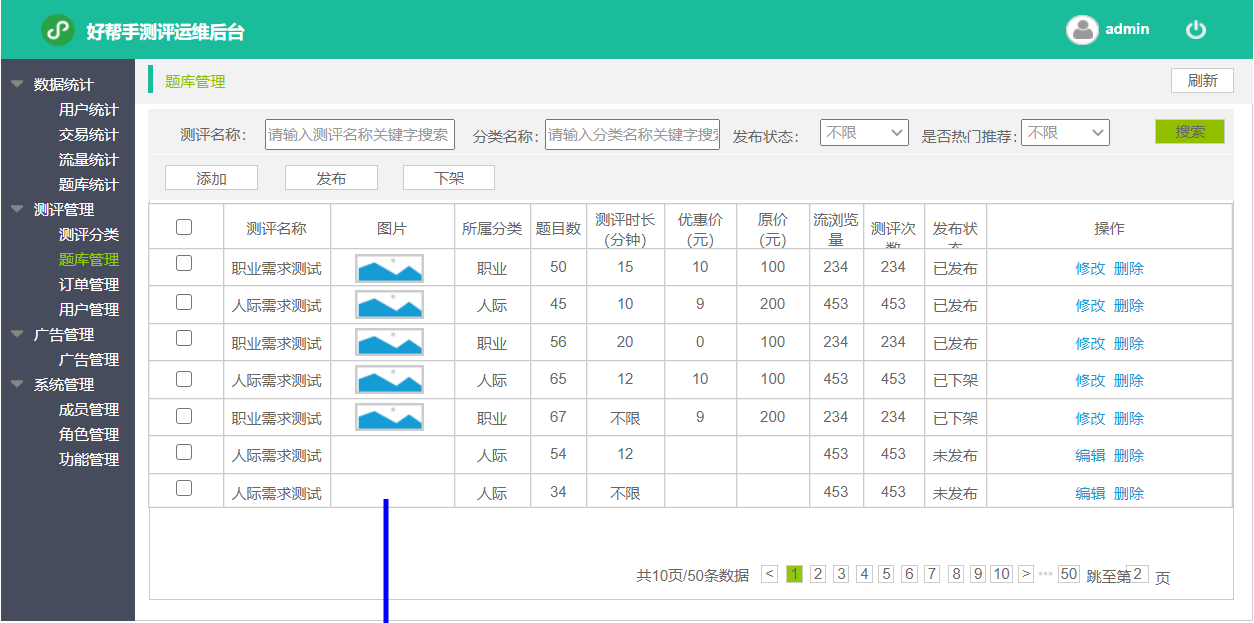1254x623 pixels.
Task: Go to page 5 in the pagination
Action: [886, 574]
